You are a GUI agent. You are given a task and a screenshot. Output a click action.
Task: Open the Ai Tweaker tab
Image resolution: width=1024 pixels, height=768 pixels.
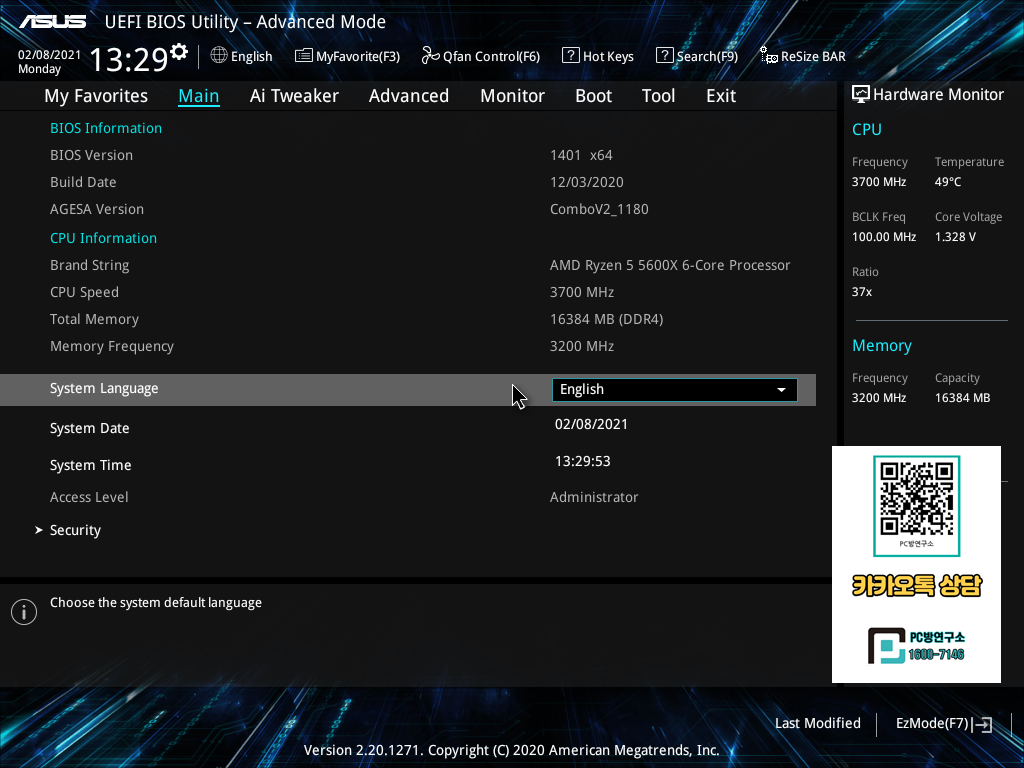294,96
